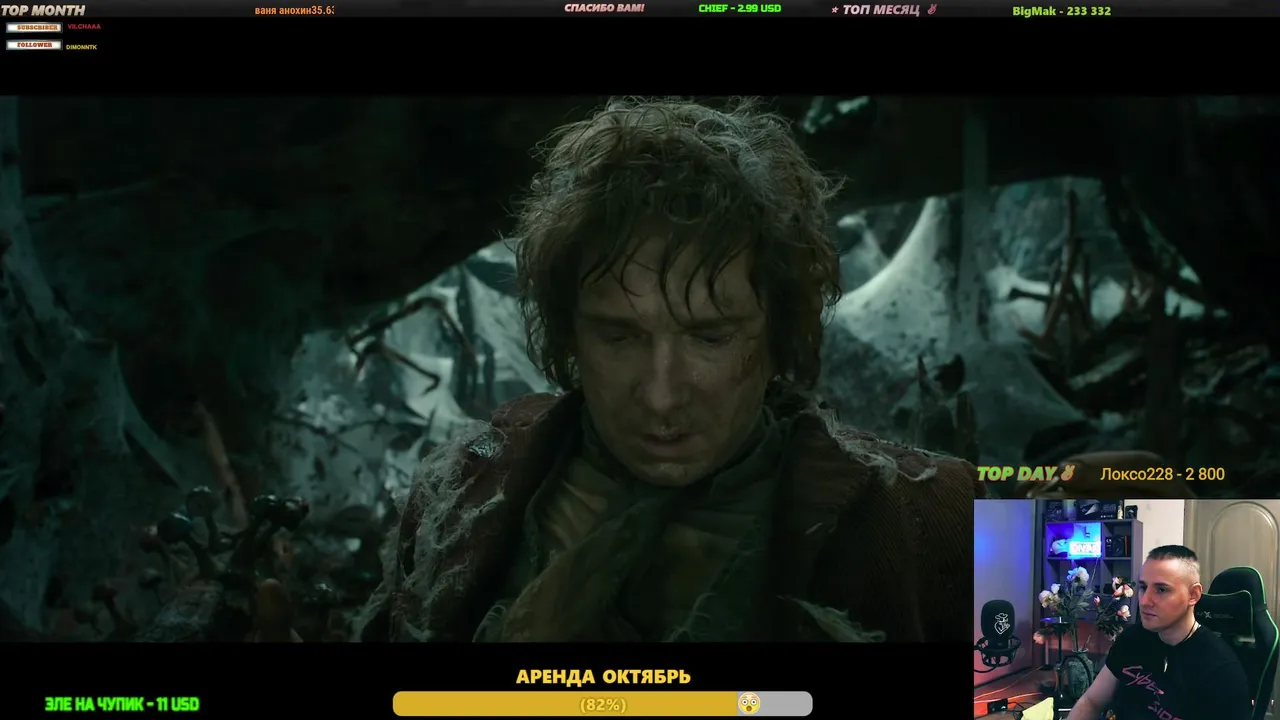Viewport: 1280px width, 720px height.
Task: Click the 'ТОП МЕСЯЦ' heading
Action: pos(881,10)
